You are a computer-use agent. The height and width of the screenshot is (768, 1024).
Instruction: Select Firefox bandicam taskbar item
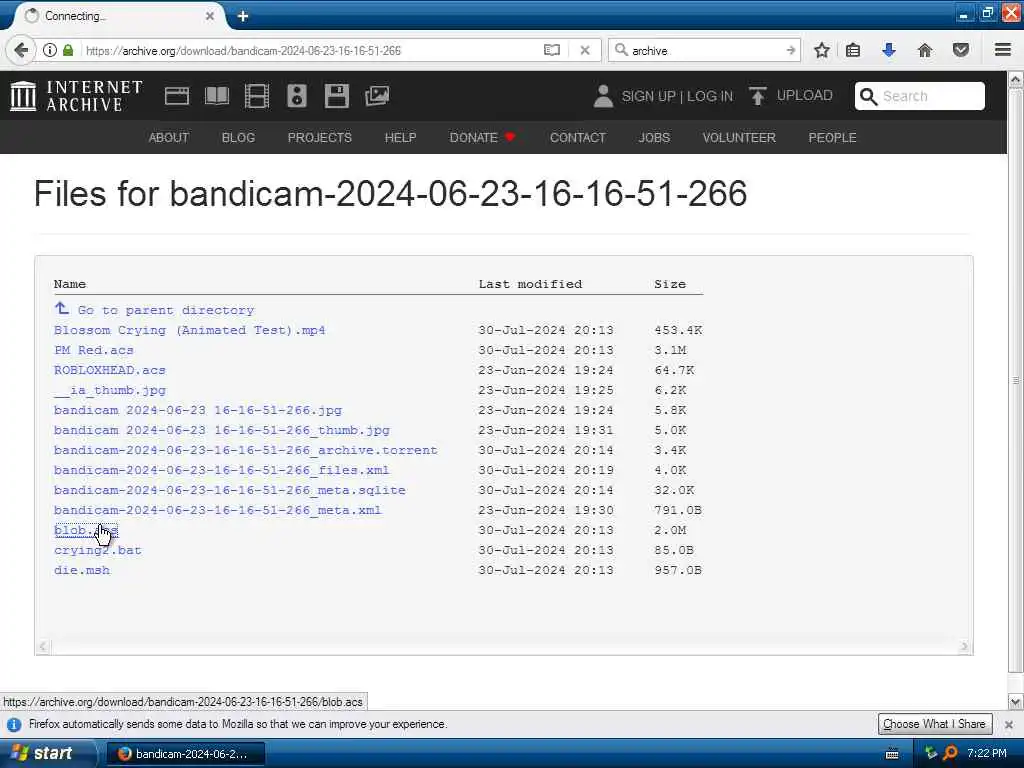coord(185,754)
